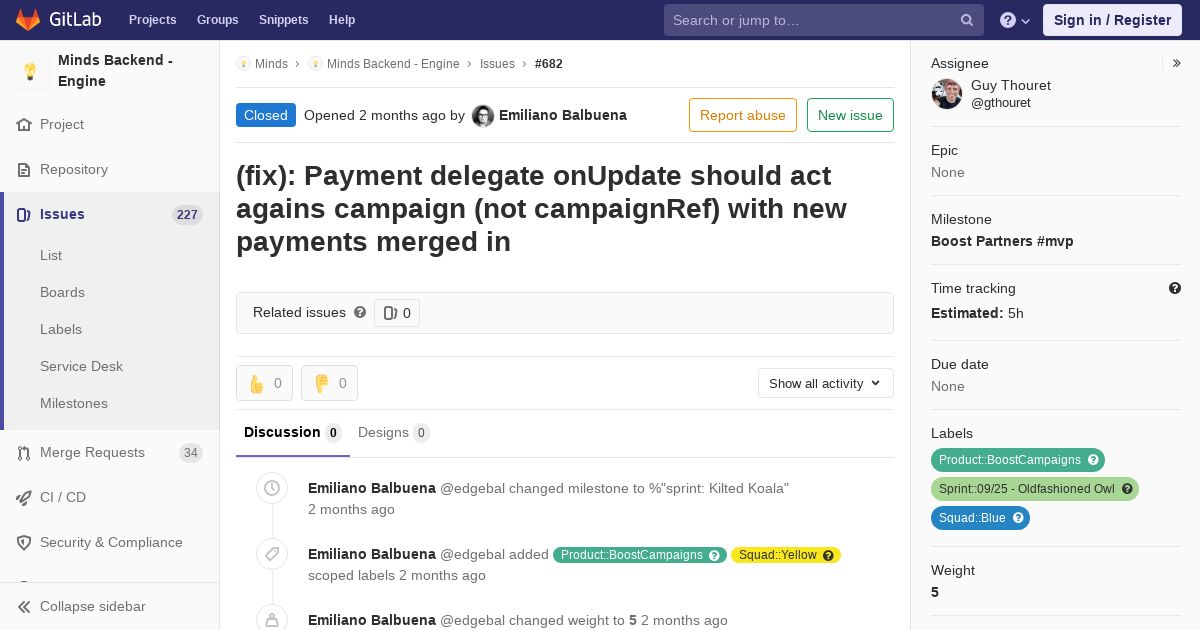The width and height of the screenshot is (1200, 630).
Task: Open the Issues breadcrumb link
Action: tap(497, 64)
